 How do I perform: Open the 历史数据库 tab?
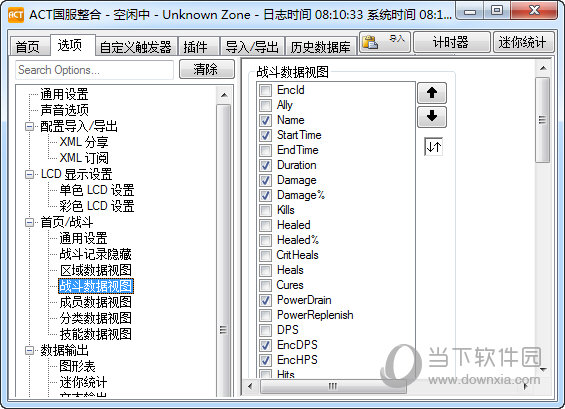[321, 46]
